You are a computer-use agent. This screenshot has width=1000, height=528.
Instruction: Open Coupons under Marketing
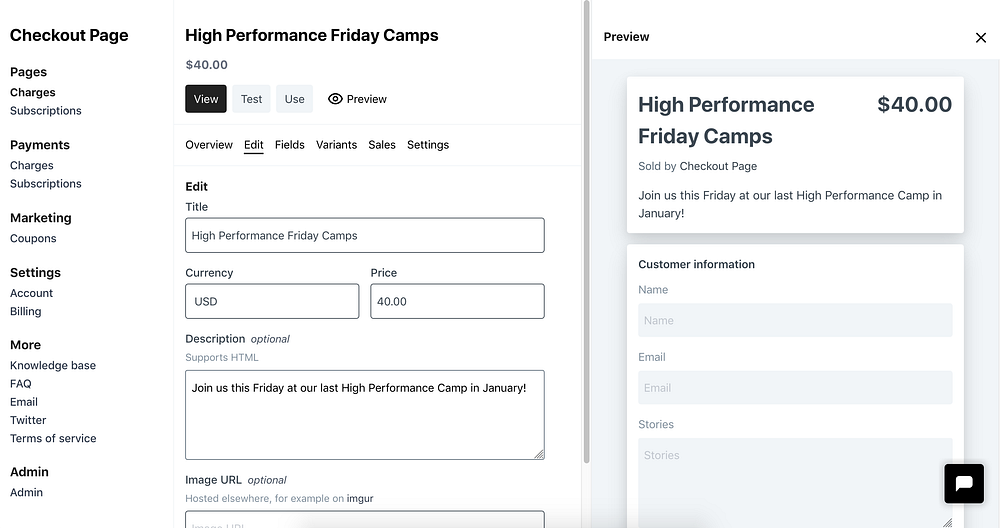[33, 239]
